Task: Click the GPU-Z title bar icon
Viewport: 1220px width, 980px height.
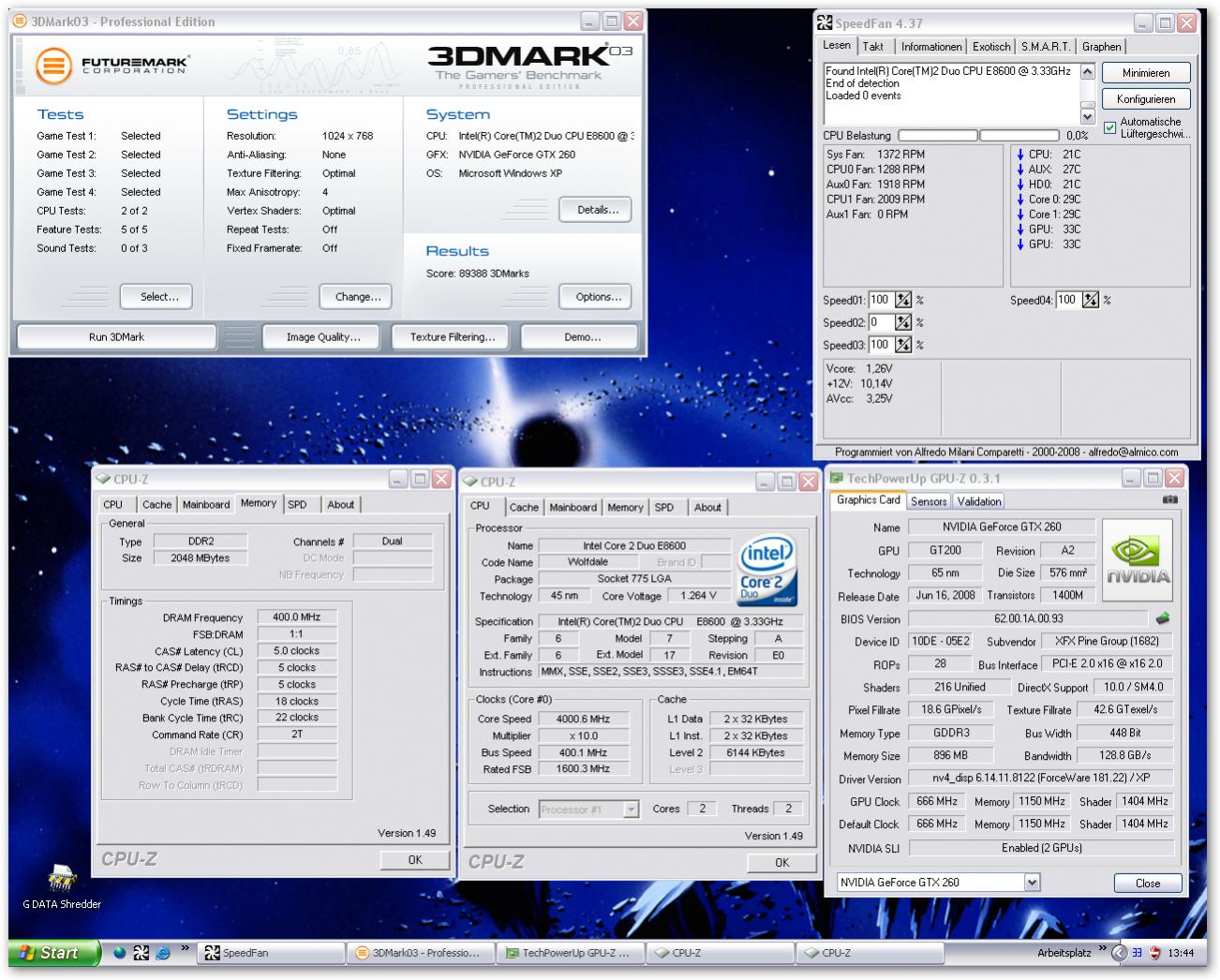Action: [836, 478]
